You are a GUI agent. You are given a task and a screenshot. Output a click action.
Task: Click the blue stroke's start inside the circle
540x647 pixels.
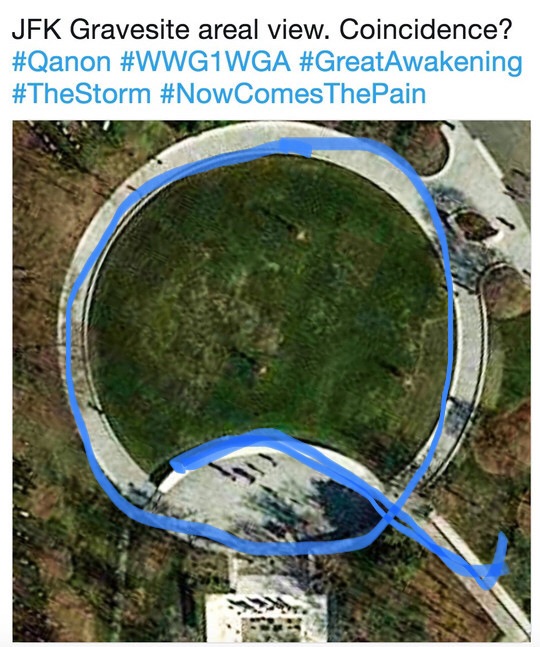point(179,466)
